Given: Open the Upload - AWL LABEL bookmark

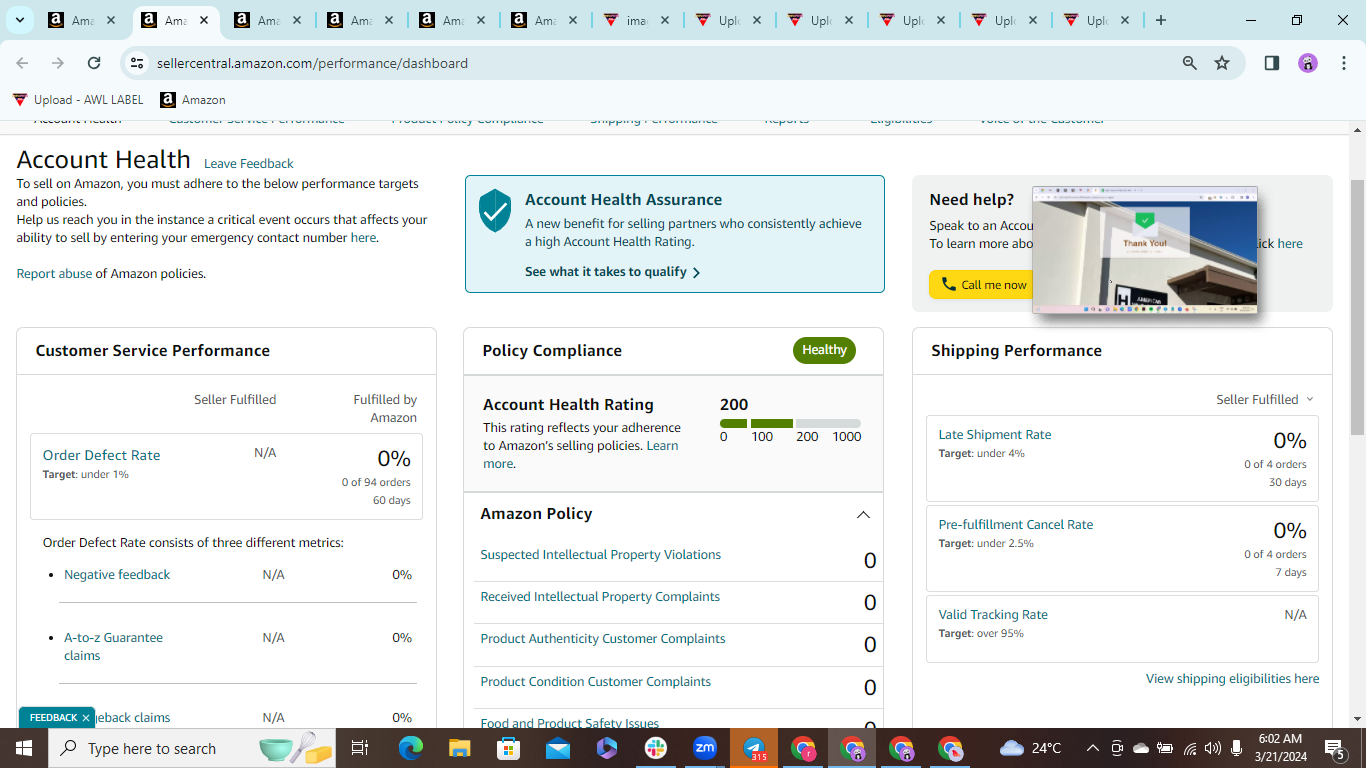Looking at the screenshot, I should coord(78,100).
